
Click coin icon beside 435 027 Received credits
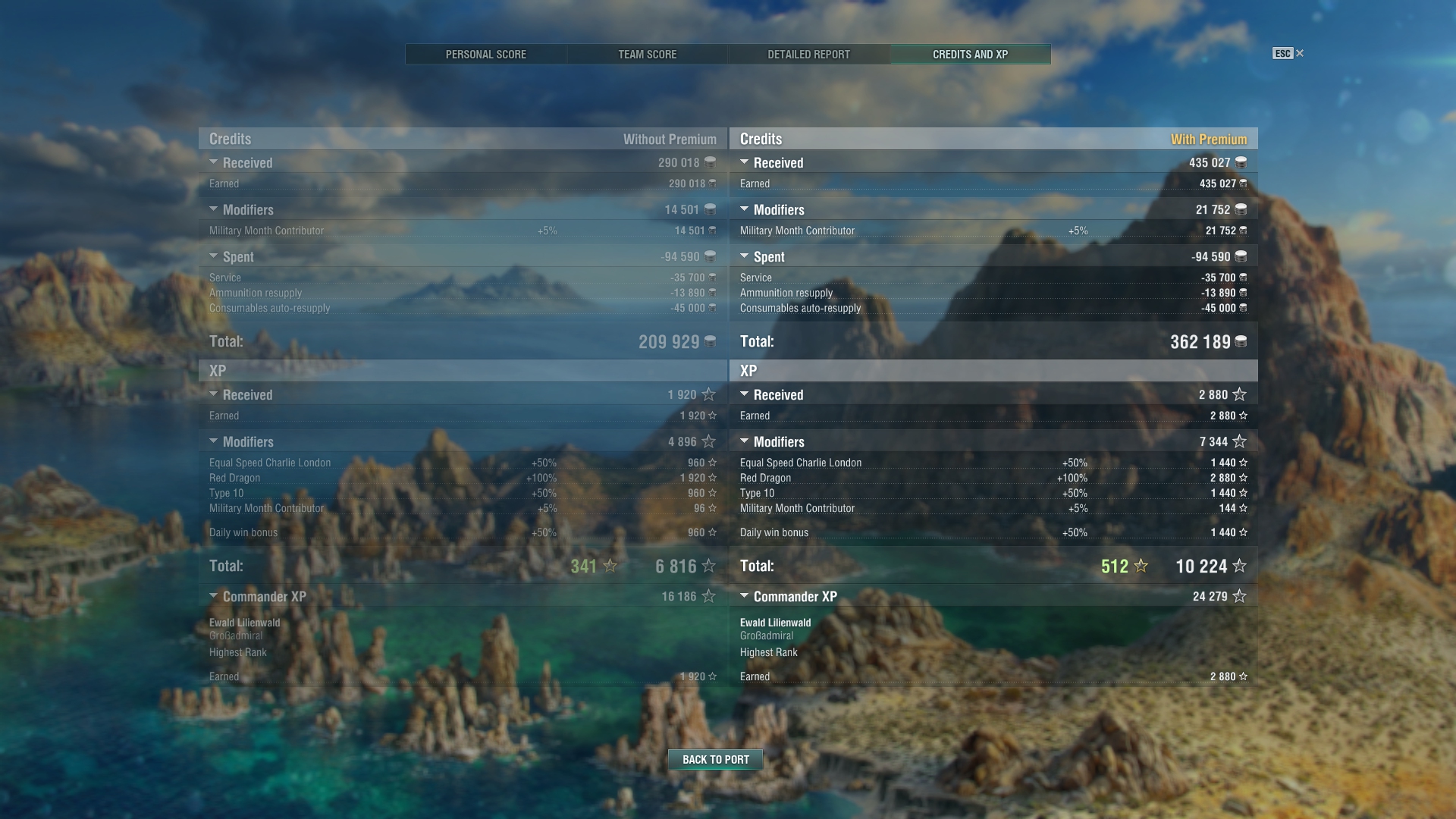(1241, 162)
